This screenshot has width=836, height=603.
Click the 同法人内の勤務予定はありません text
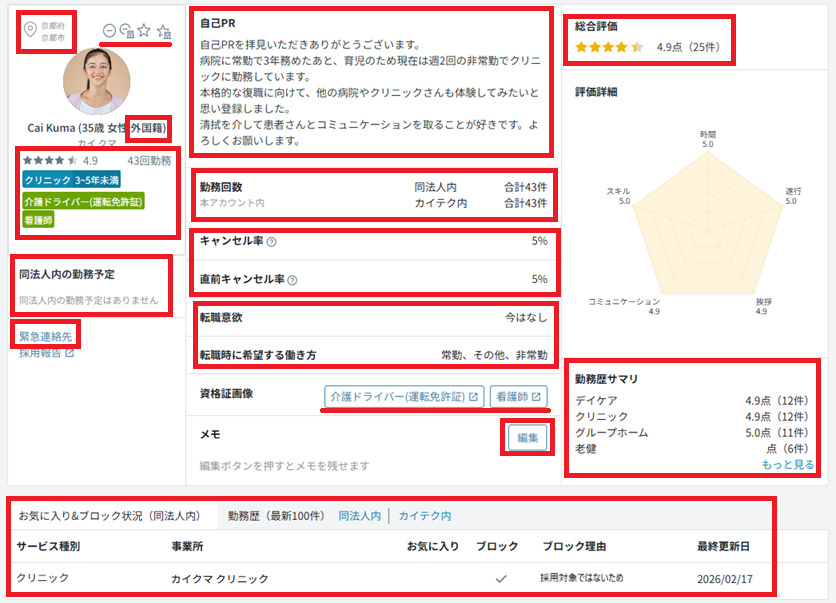point(89,300)
